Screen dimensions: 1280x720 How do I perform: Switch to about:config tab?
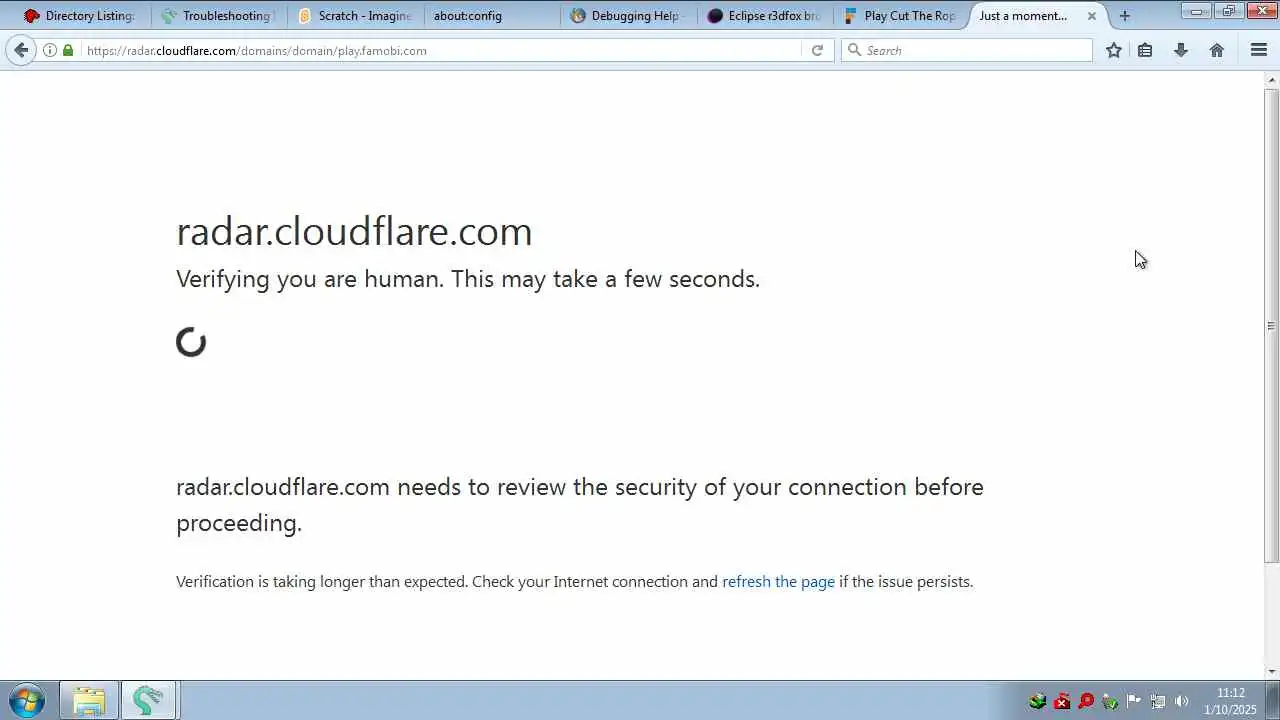(491, 16)
